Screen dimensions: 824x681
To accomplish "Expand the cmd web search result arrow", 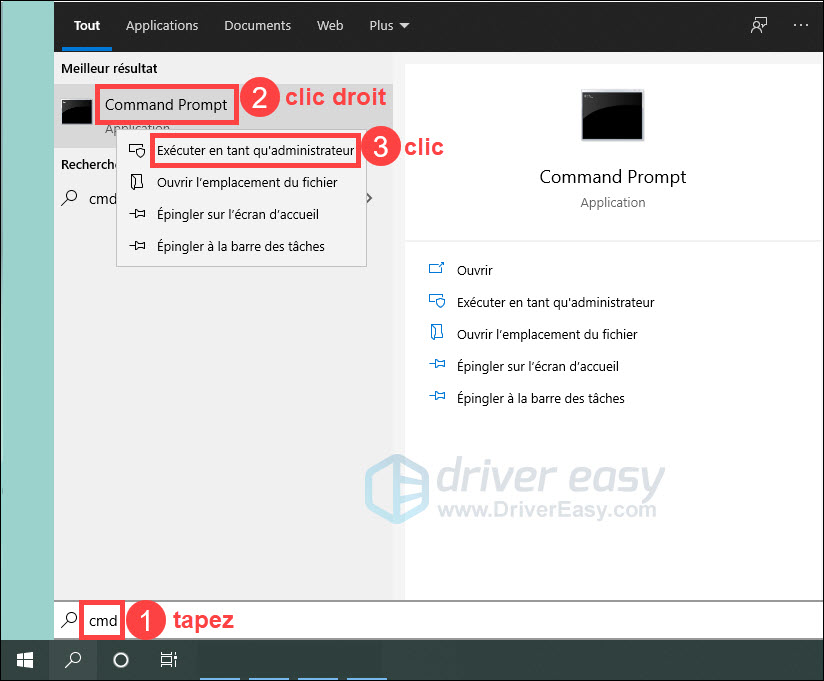I will (x=370, y=198).
